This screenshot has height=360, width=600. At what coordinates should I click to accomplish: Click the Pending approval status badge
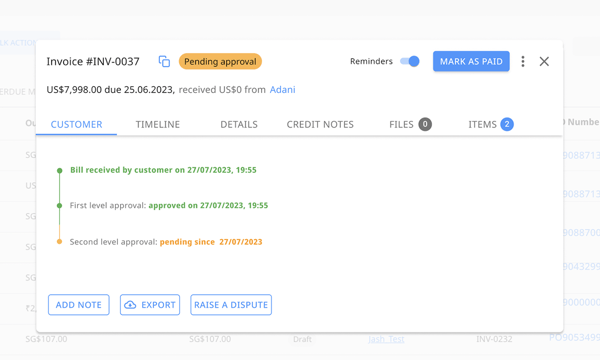[220, 62]
